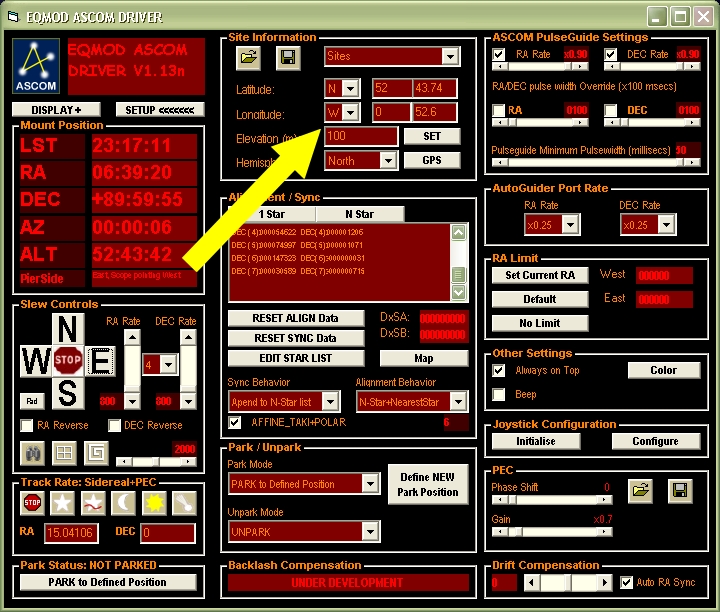Click the Elevation input field
This screenshot has height=612, width=720.
(x=361, y=136)
